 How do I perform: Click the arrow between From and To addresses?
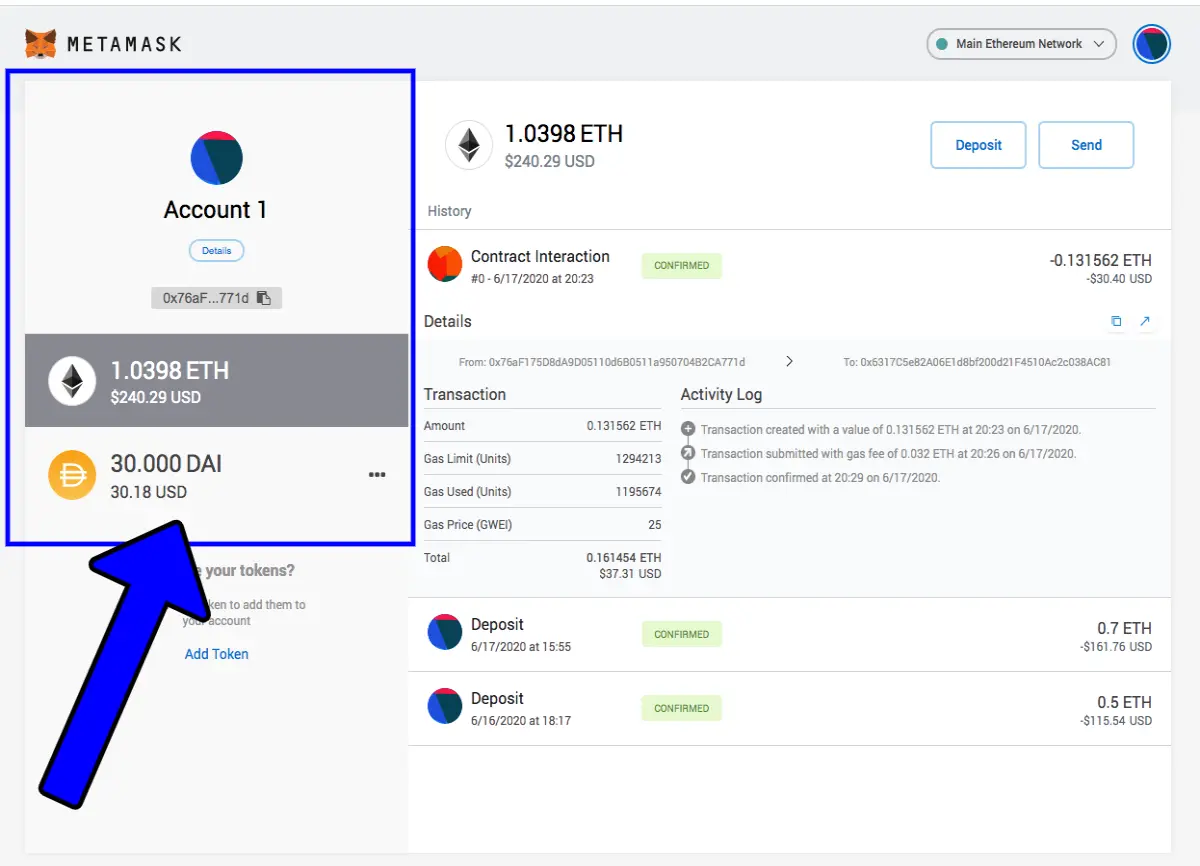[x=790, y=361]
